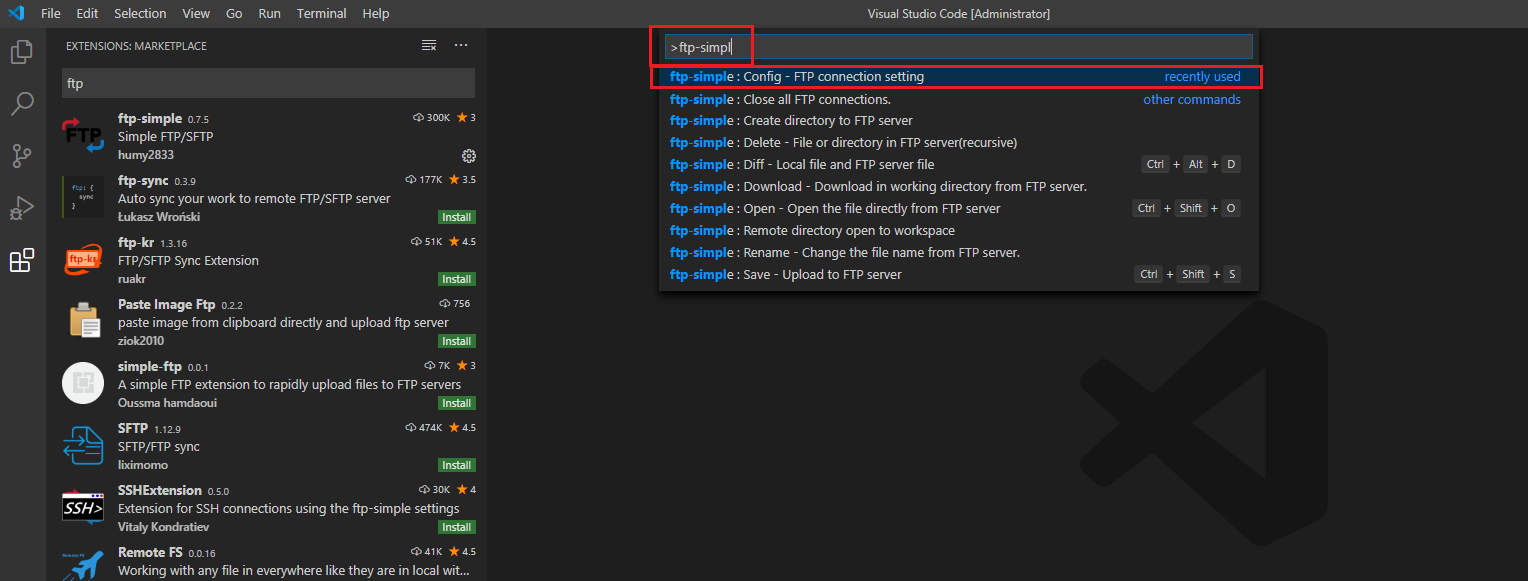The image size is (1528, 581).
Task: Open the Terminal menu
Action: 322,14
